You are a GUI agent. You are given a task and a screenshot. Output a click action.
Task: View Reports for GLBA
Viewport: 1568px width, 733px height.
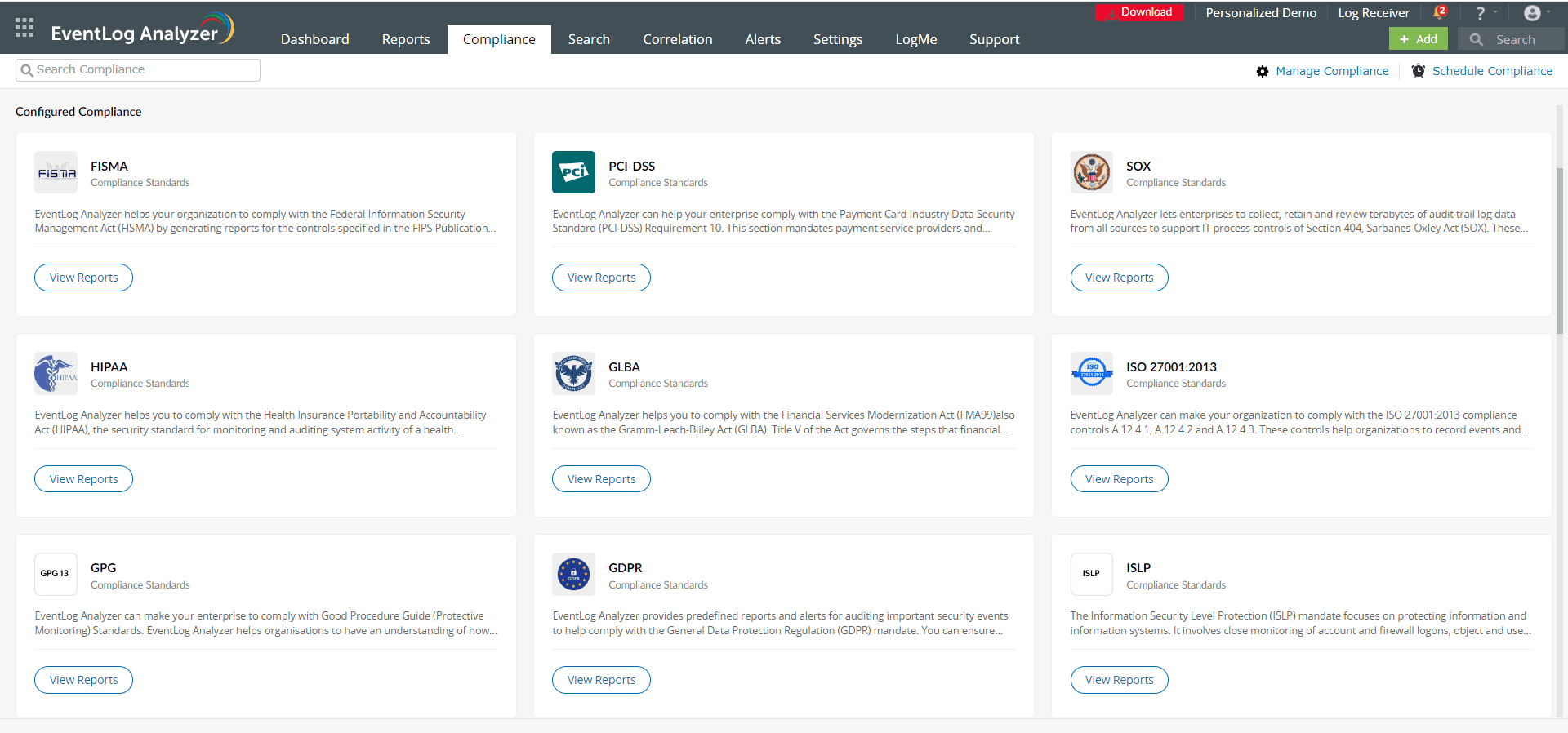click(x=601, y=479)
